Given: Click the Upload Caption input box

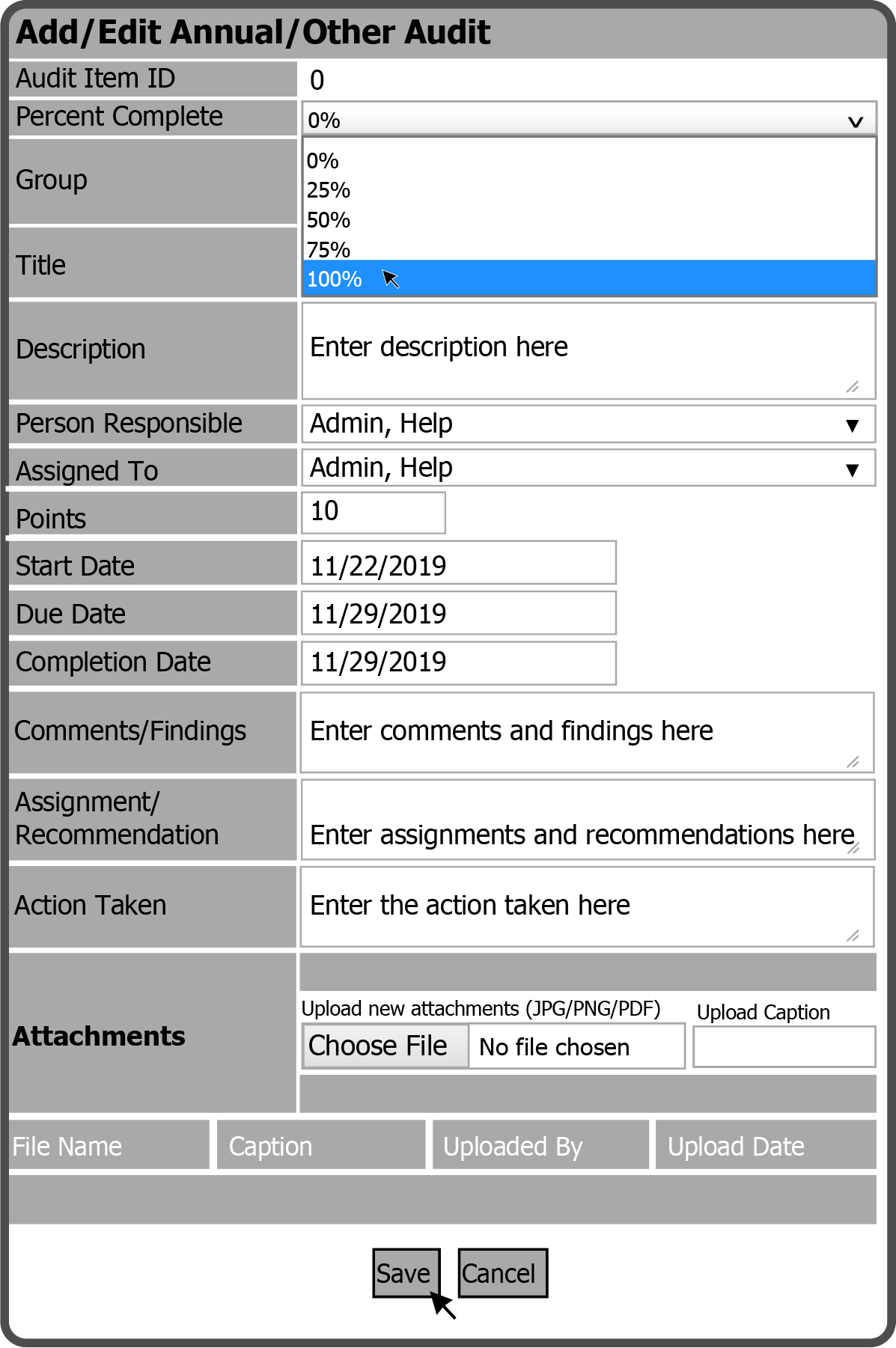Looking at the screenshot, I should click(784, 1046).
